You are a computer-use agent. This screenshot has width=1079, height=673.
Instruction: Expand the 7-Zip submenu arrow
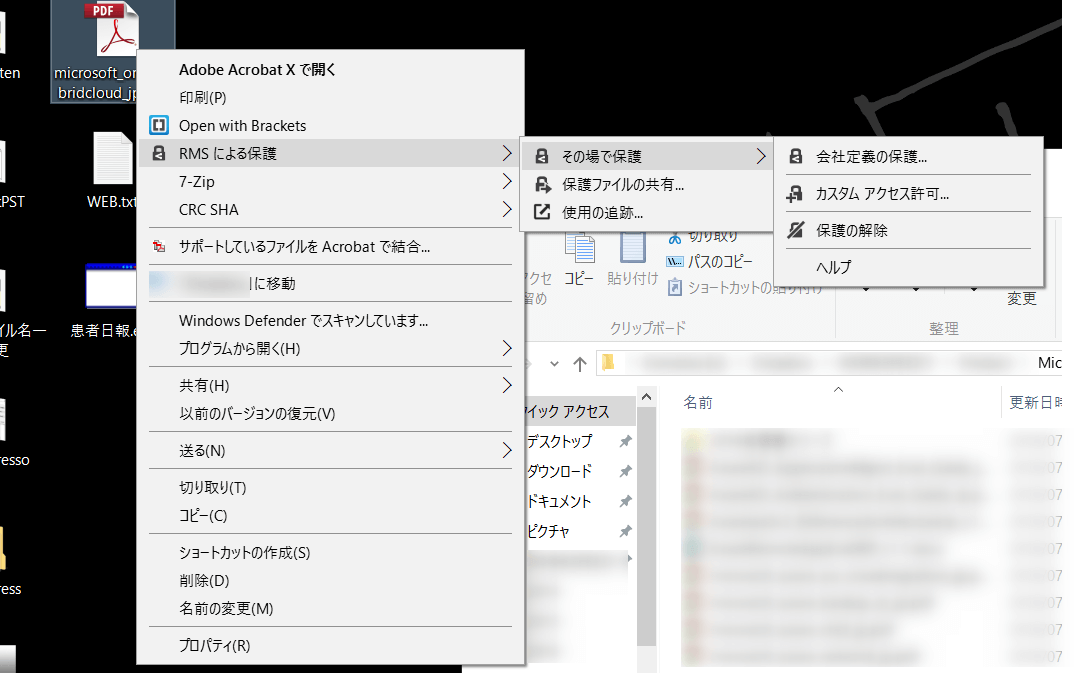pos(506,182)
